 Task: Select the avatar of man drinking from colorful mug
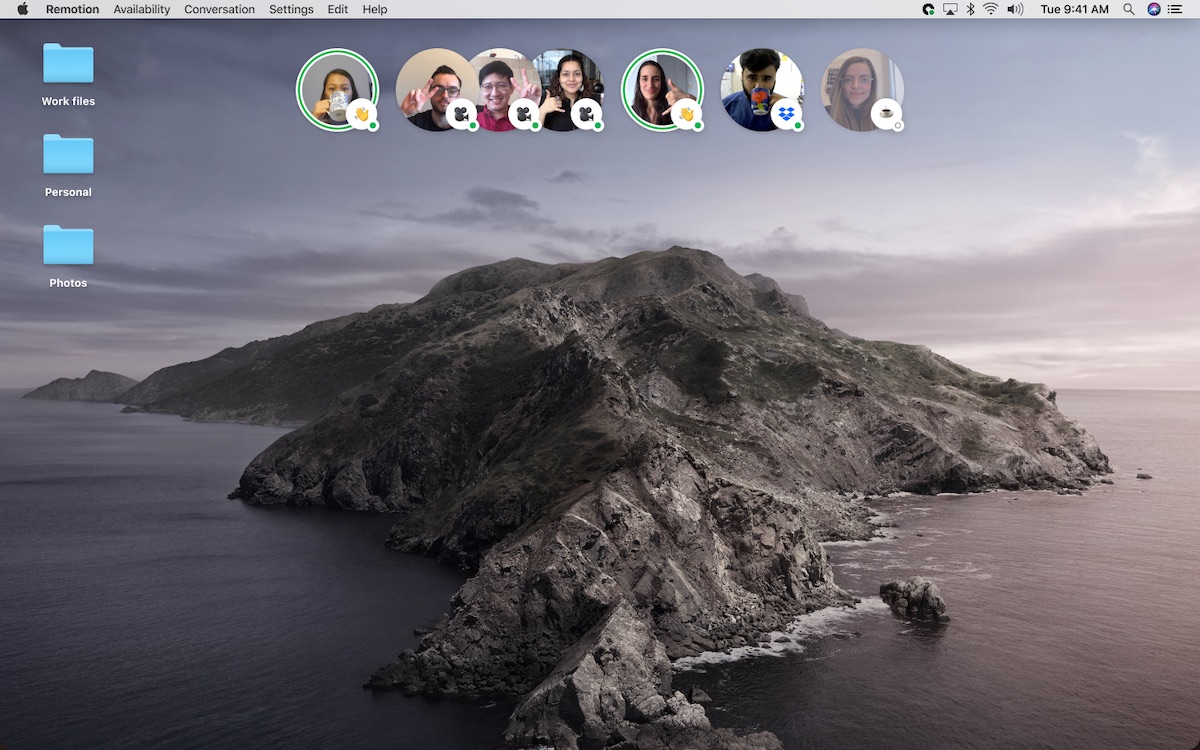tap(761, 90)
